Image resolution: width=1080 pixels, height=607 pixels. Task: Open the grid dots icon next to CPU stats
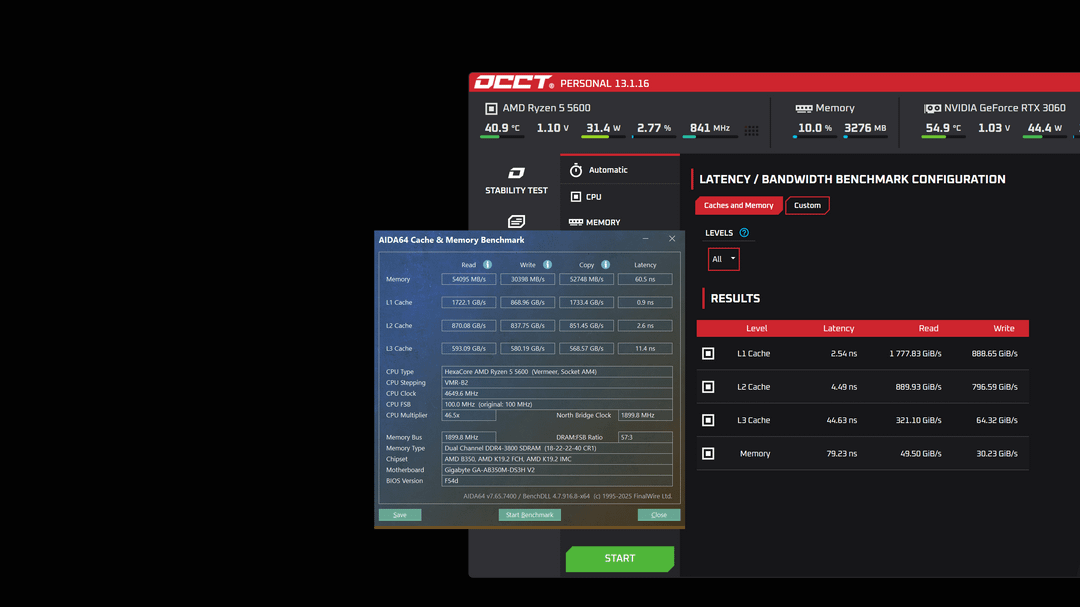(751, 130)
